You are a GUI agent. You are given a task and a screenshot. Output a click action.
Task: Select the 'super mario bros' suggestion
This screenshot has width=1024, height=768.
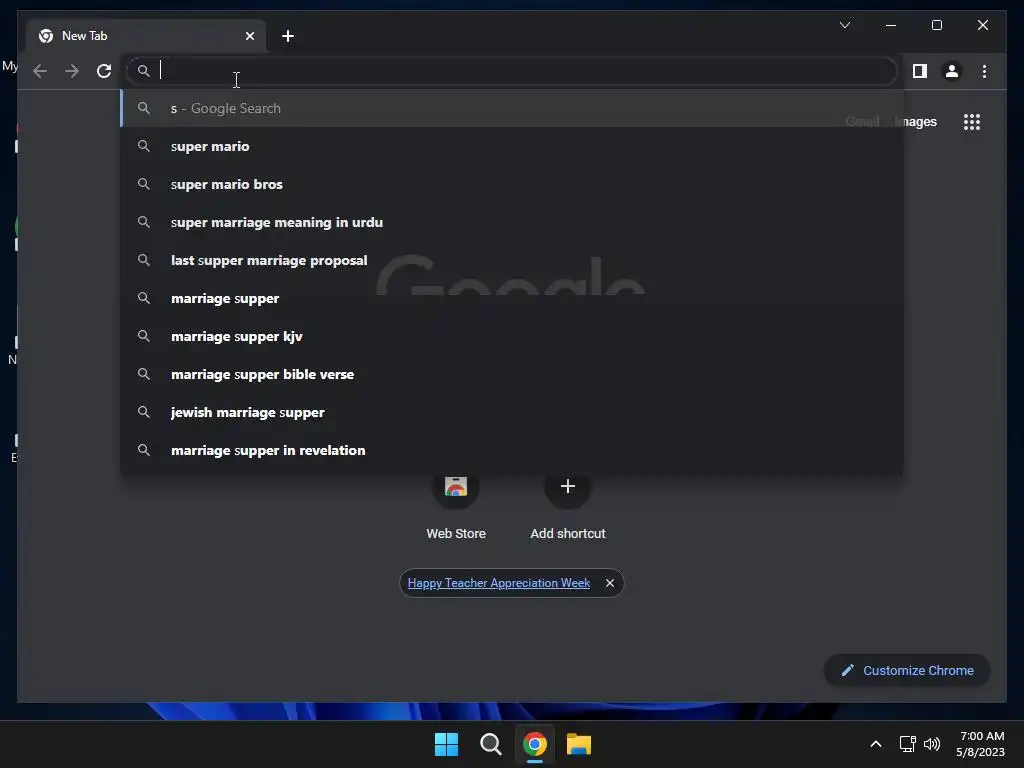[512, 184]
